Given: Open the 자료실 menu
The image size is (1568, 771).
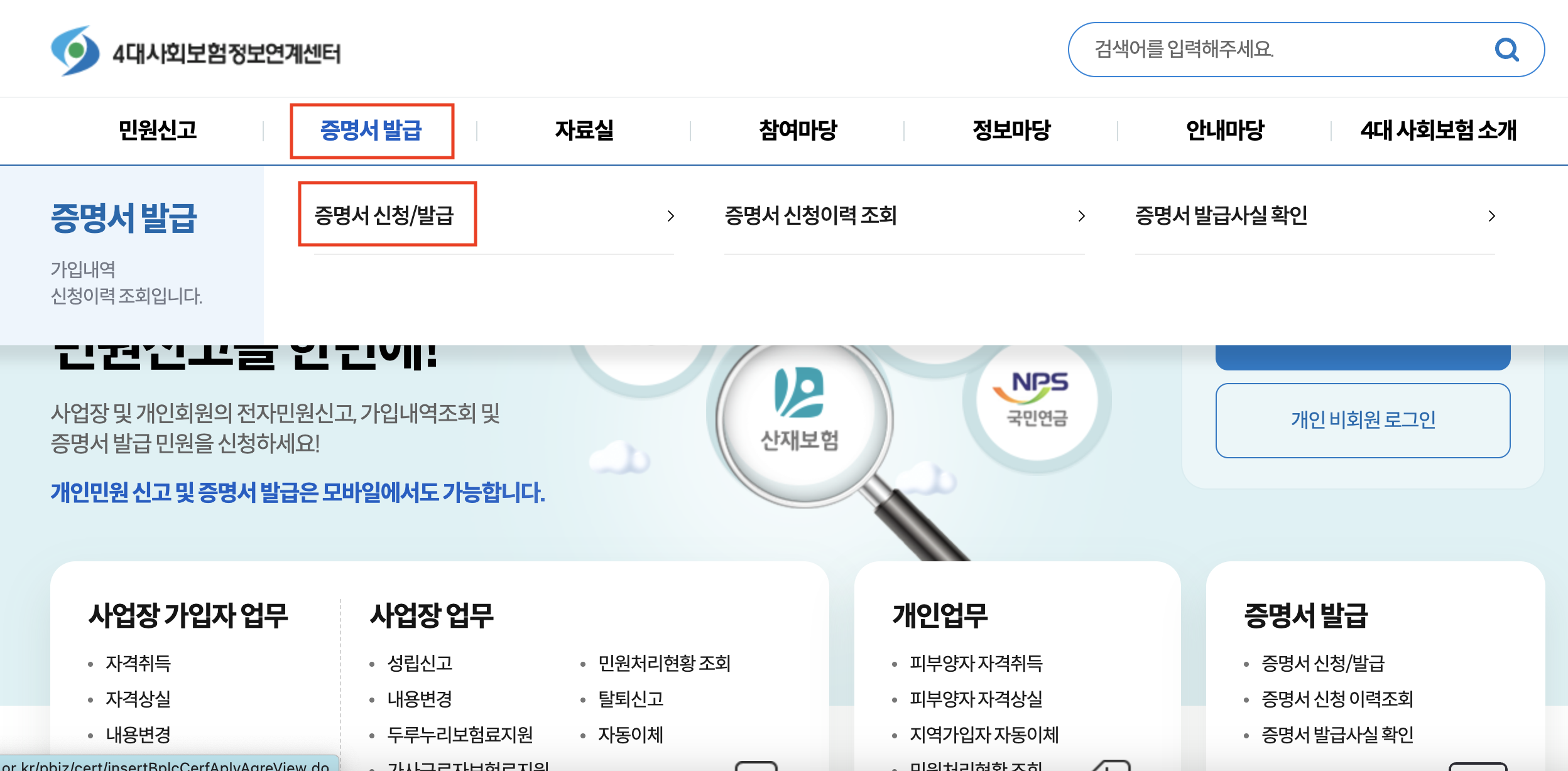Looking at the screenshot, I should point(584,131).
